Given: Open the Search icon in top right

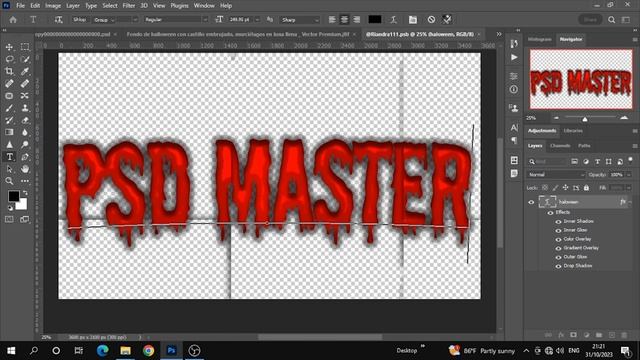Looking at the screenshot, I should [611, 20].
